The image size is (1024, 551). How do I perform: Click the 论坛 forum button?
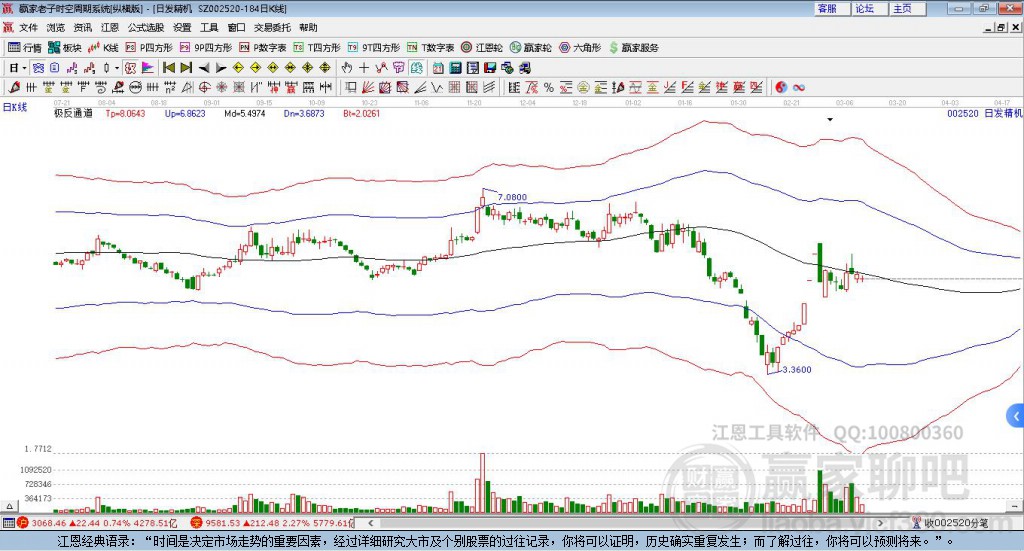[870, 8]
